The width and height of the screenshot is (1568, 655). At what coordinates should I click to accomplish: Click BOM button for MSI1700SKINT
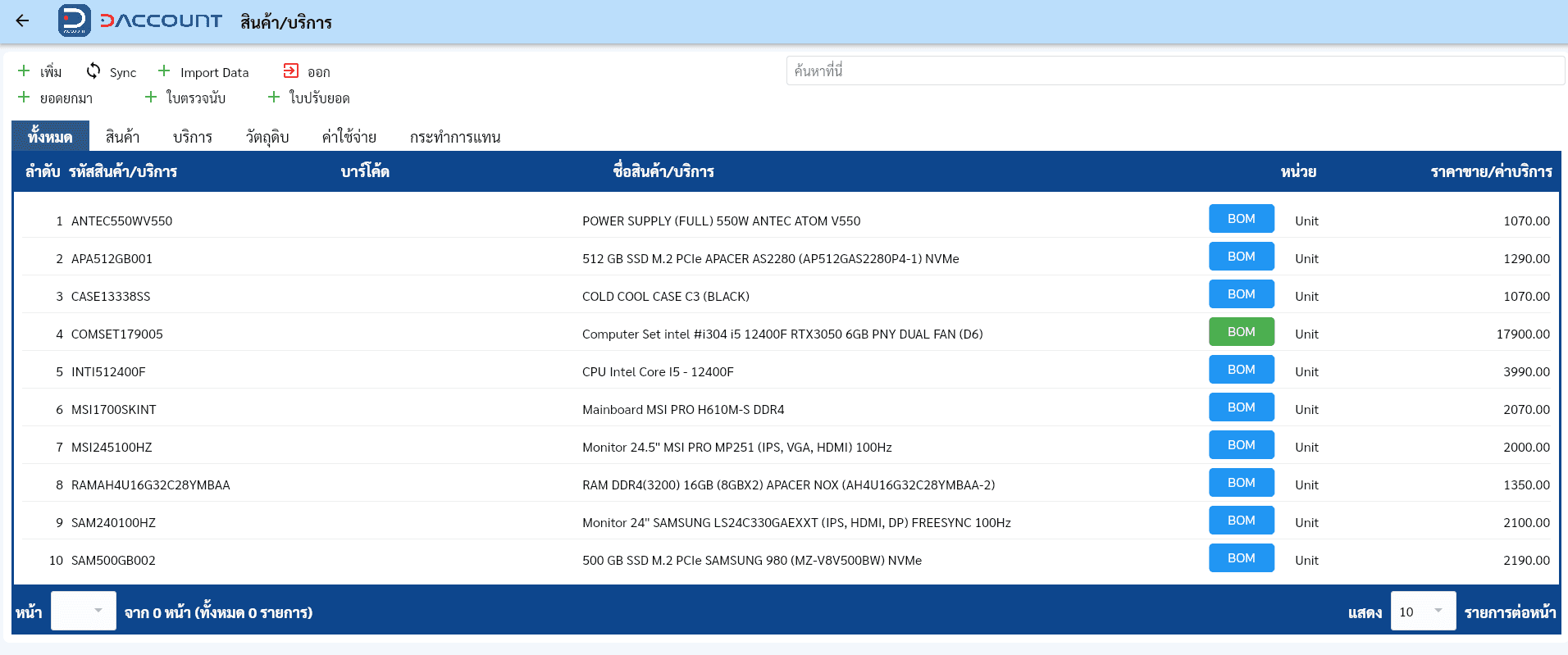tap(1242, 407)
